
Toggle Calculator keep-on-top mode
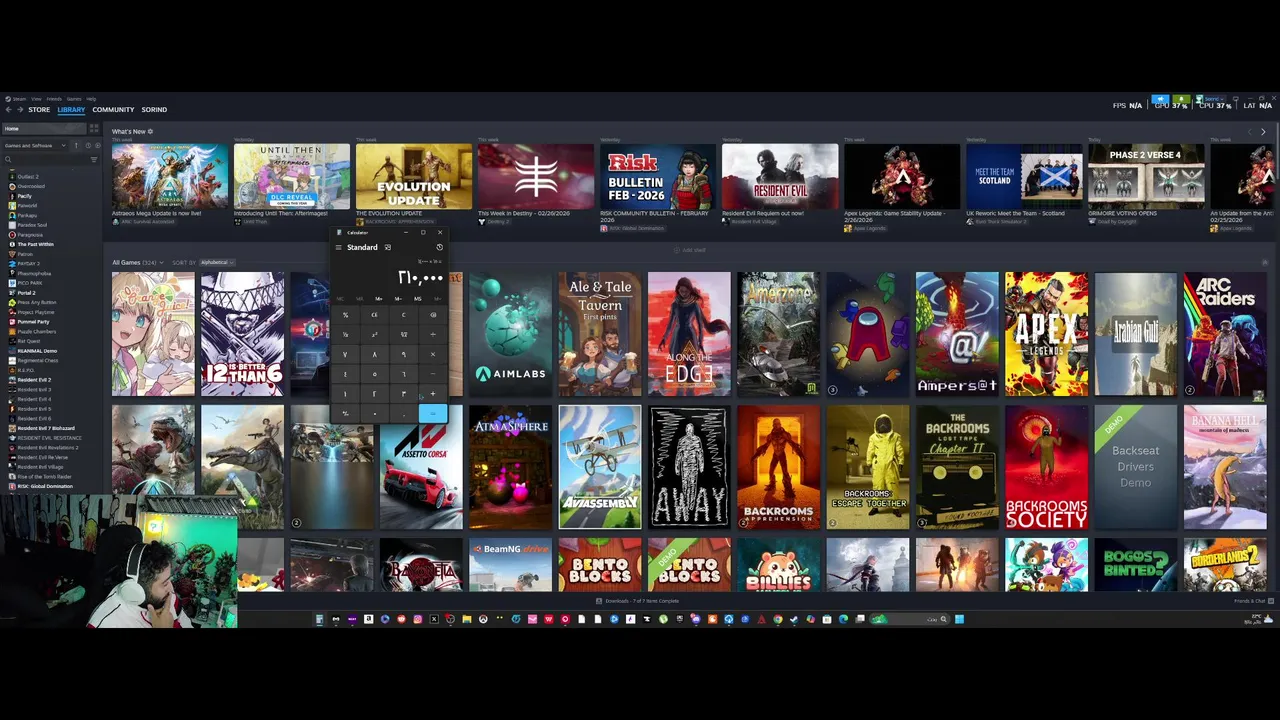388,247
